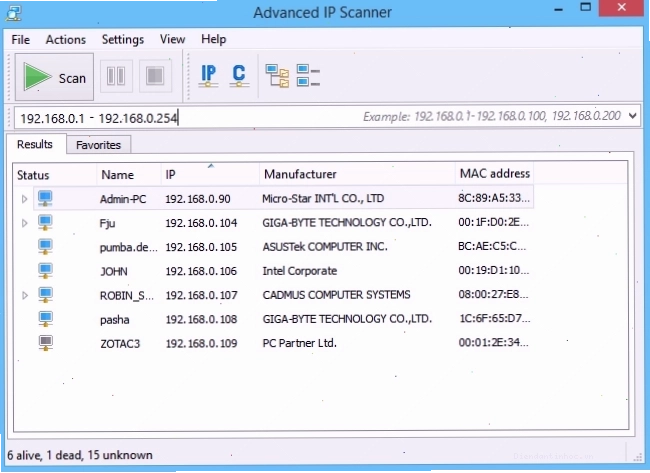Click the Pause scan icon
Image resolution: width=650 pixels, height=473 pixels.
tap(116, 76)
